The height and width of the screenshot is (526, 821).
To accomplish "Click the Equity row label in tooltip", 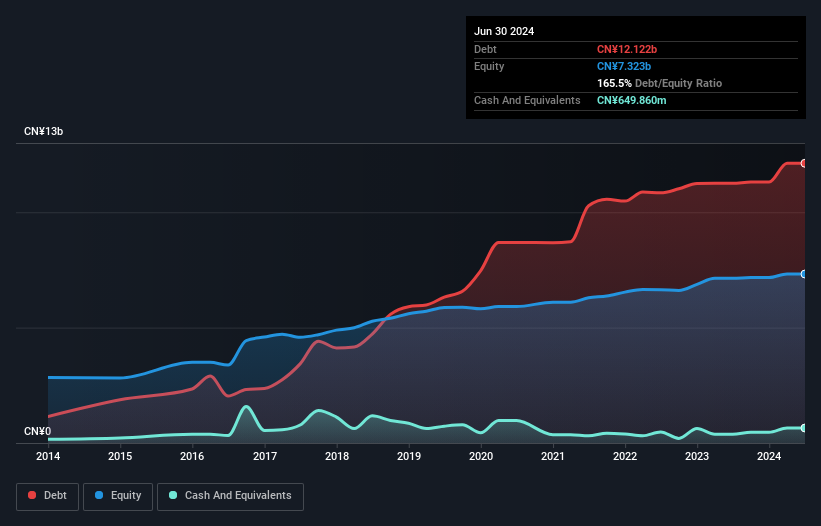I will [x=489, y=66].
